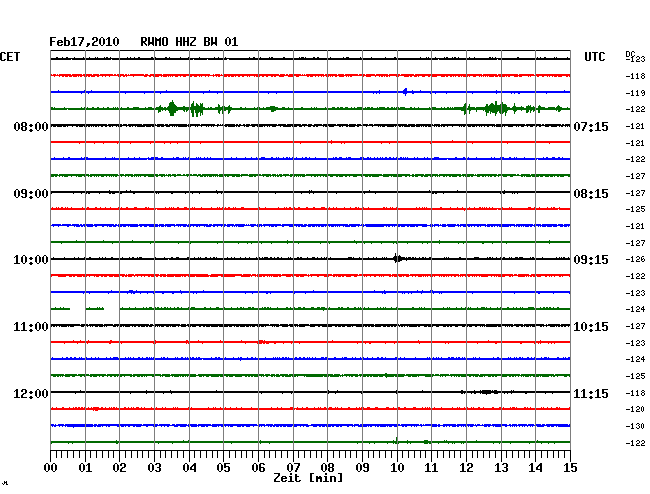Screen dimensions: 650x494
Task: Select the UTC axis heading
Action: tap(594, 57)
